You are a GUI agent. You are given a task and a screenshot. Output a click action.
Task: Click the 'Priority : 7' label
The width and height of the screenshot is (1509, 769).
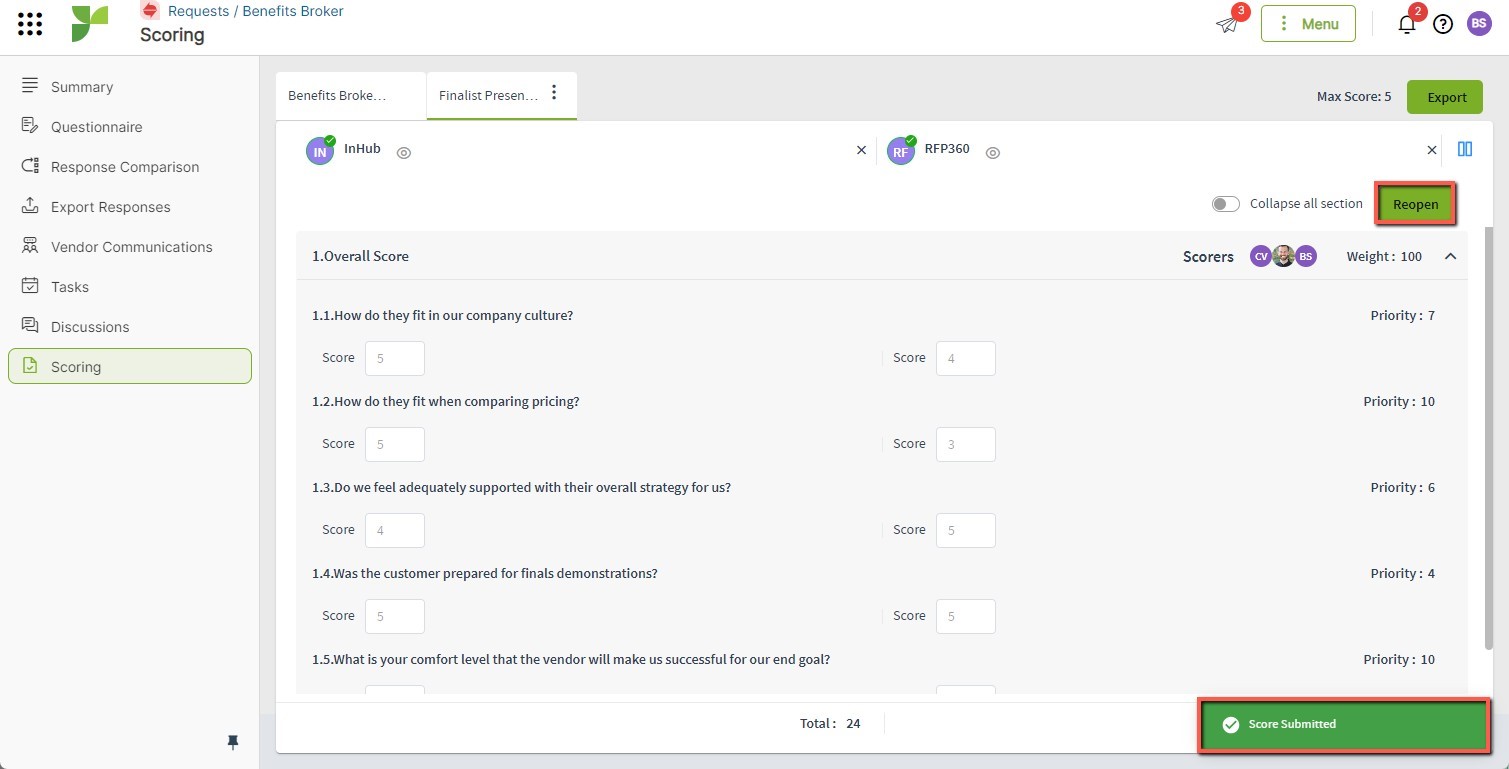click(x=1402, y=315)
